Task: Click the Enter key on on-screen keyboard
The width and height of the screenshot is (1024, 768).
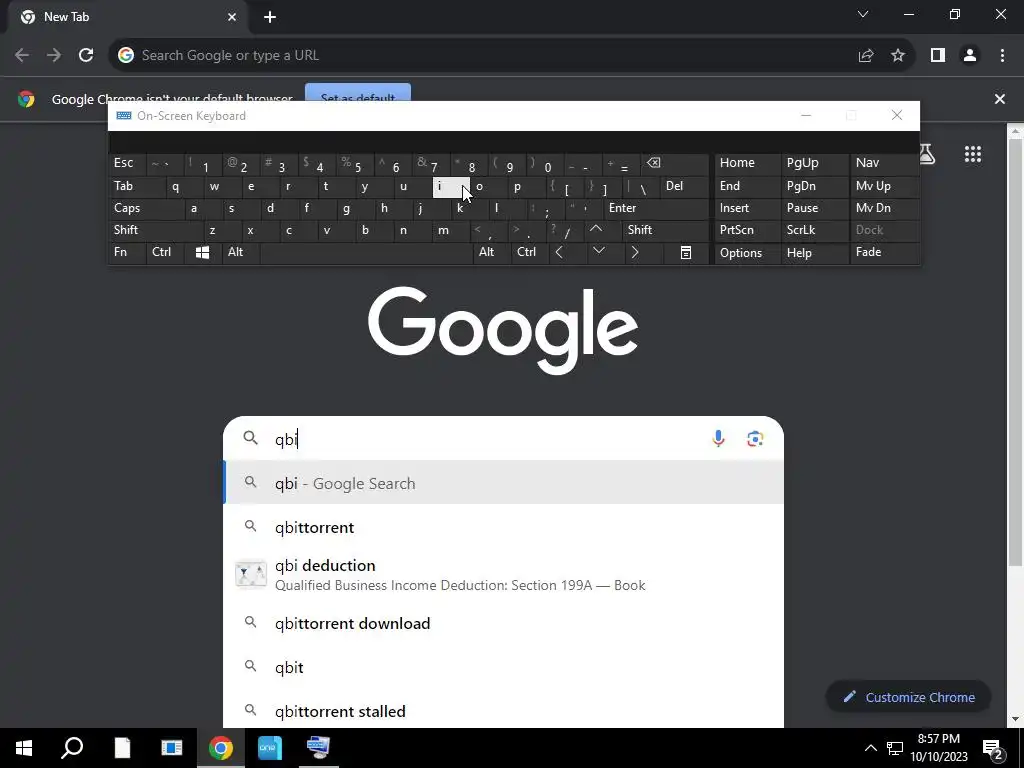Action: pos(656,208)
